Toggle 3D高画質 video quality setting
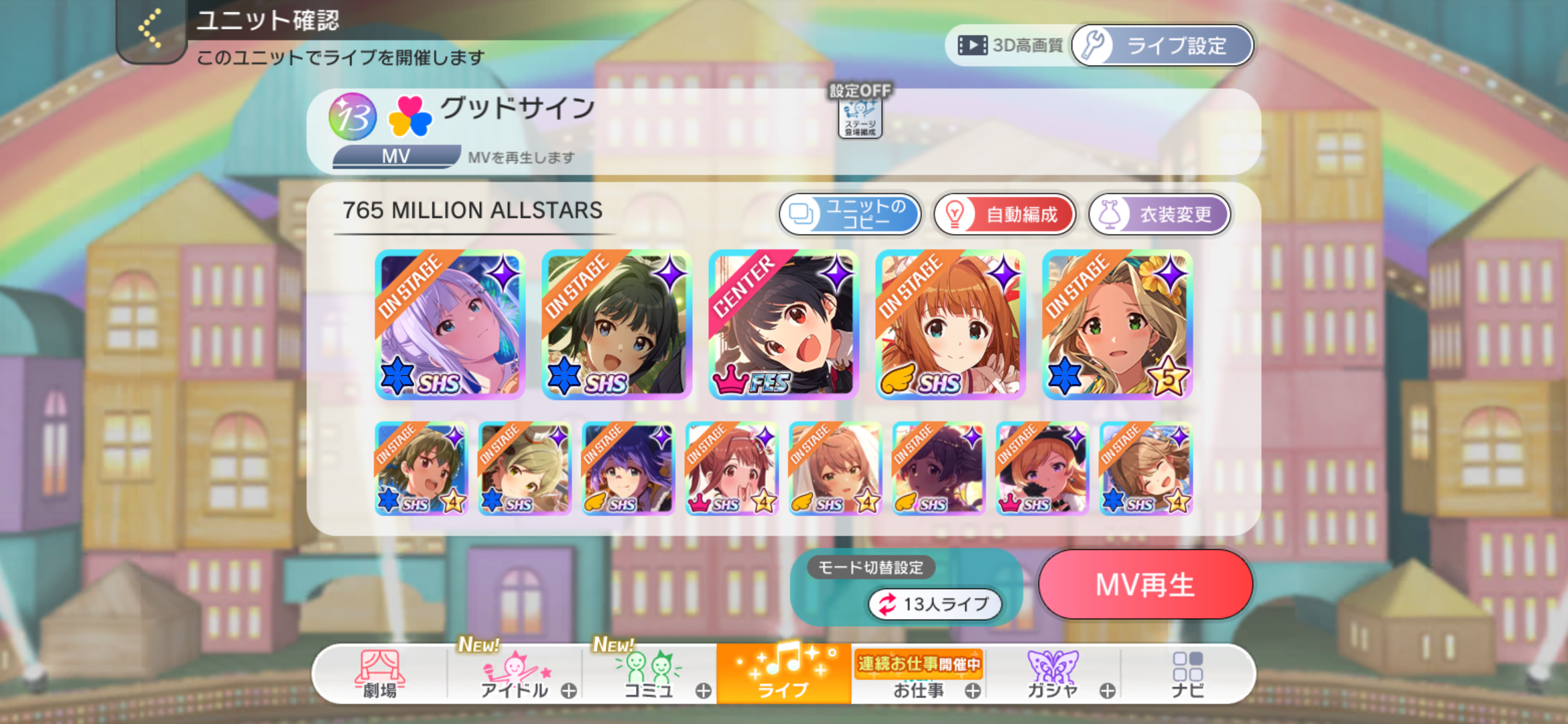Image resolution: width=1568 pixels, height=724 pixels. click(x=1010, y=46)
